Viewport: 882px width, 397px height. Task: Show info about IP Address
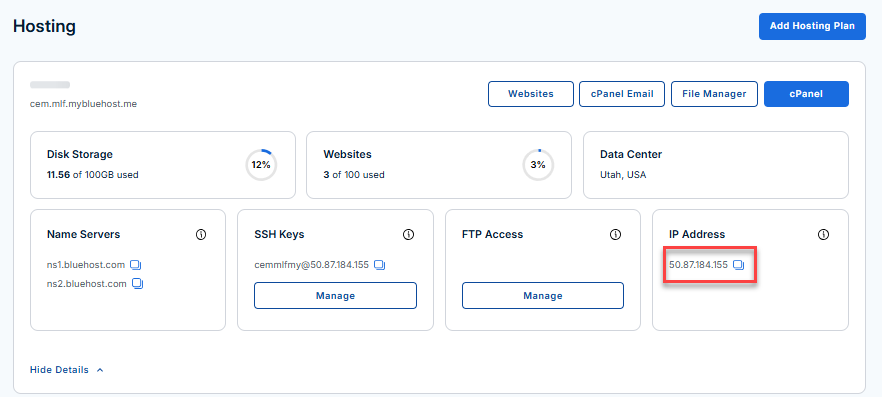pyautogui.click(x=824, y=234)
